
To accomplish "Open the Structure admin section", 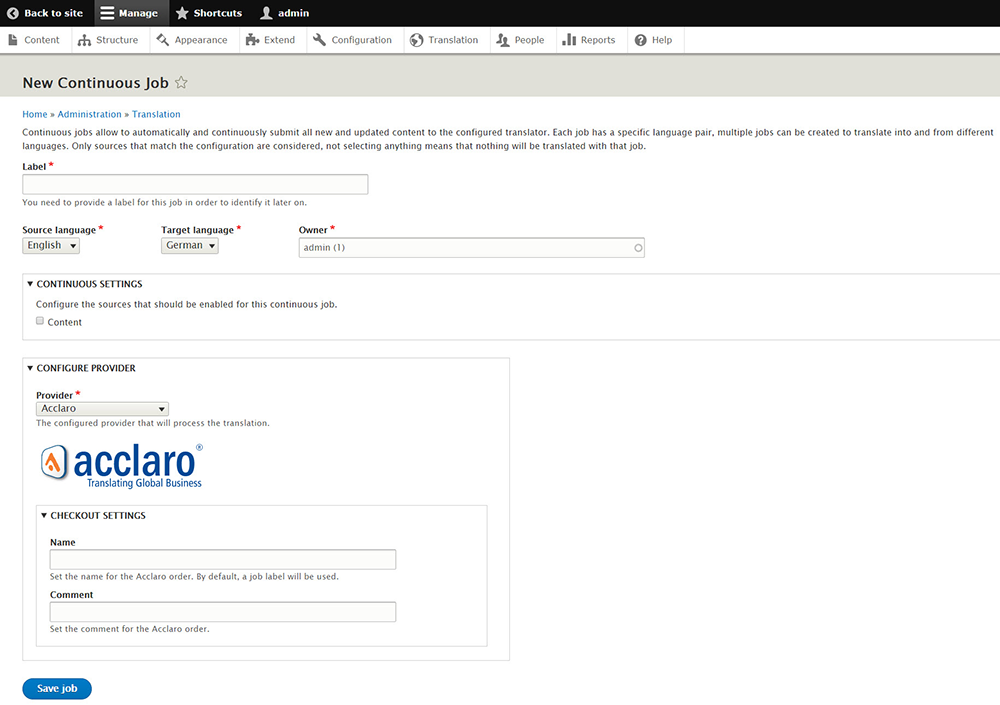I will click(x=109, y=40).
